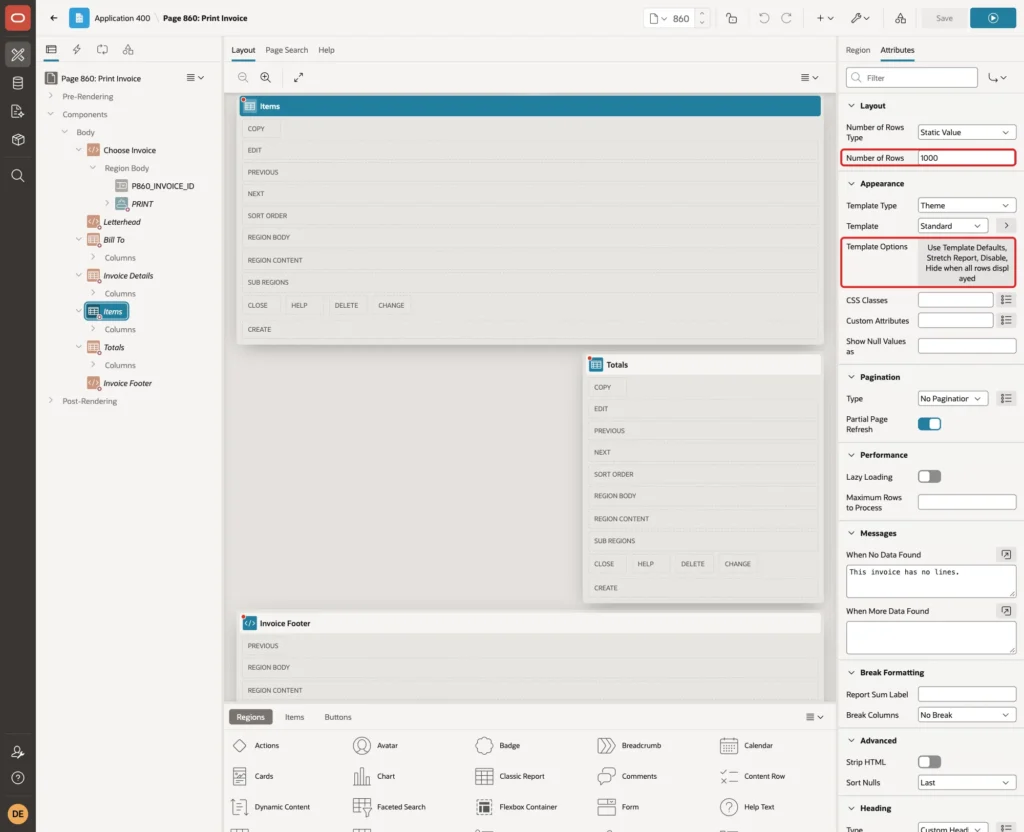Switch to the Page Shared Components tab
Image resolution: width=1024 pixels, height=832 pixels.
(x=128, y=50)
